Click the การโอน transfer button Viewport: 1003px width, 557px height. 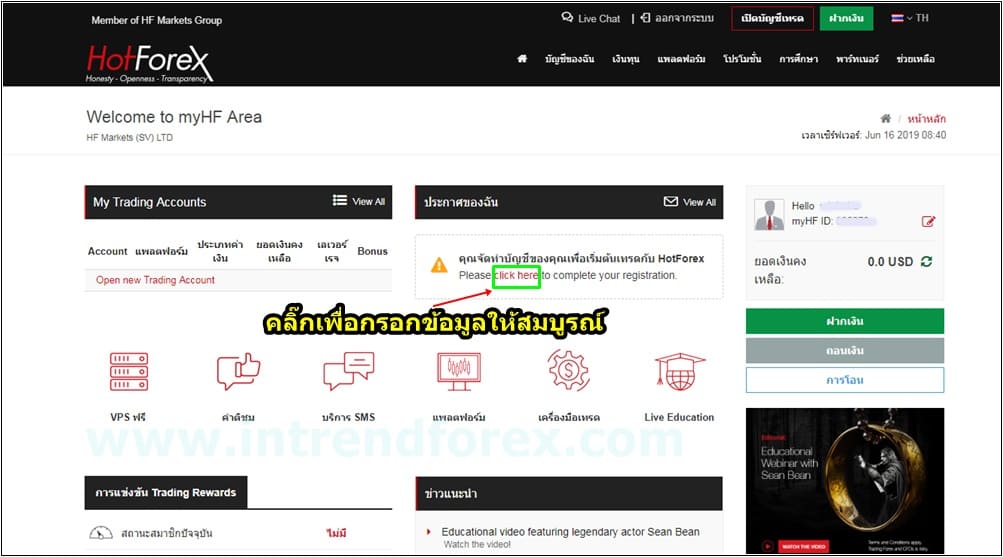coord(844,380)
